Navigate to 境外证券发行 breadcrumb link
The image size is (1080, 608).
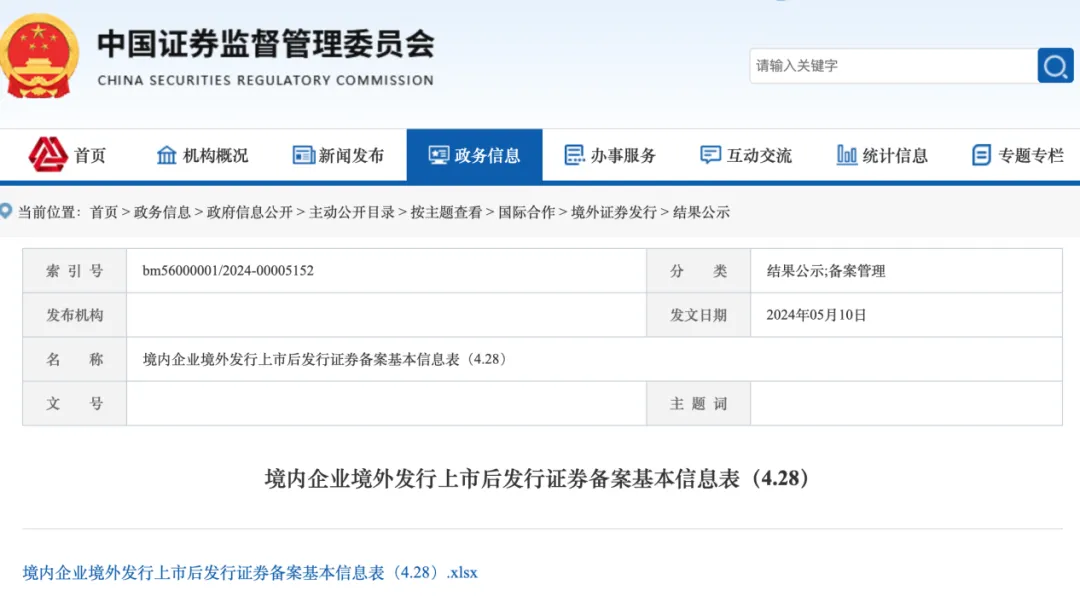pyautogui.click(x=613, y=212)
